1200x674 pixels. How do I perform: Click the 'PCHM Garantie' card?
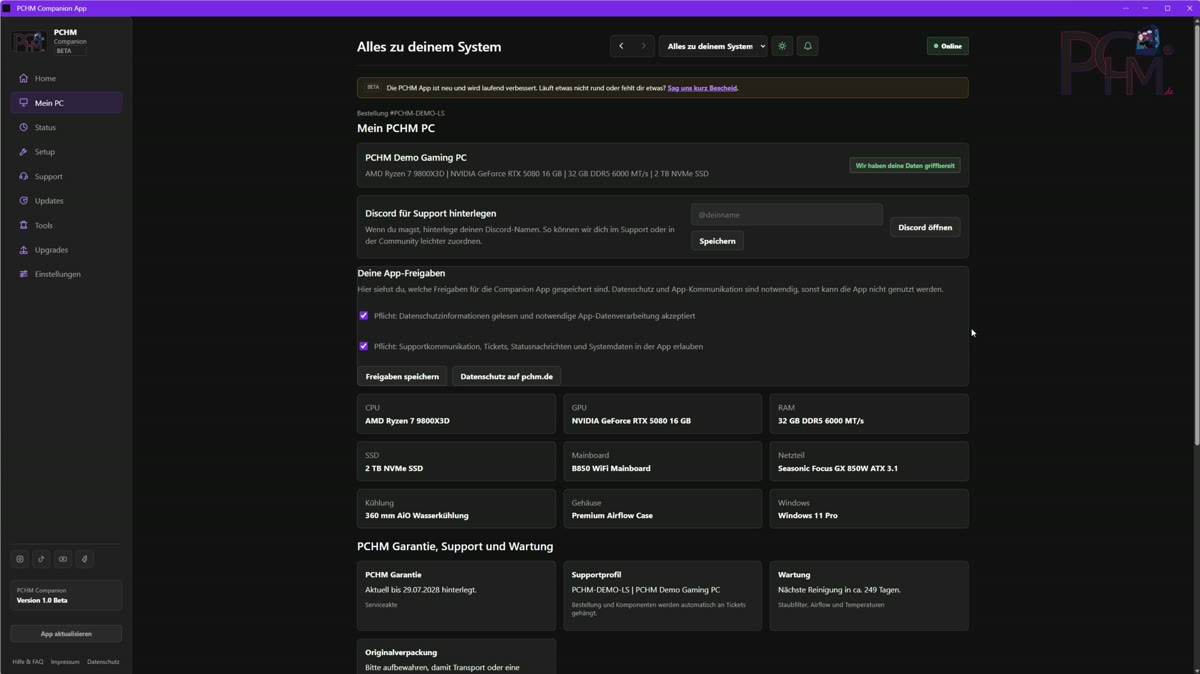[456, 596]
